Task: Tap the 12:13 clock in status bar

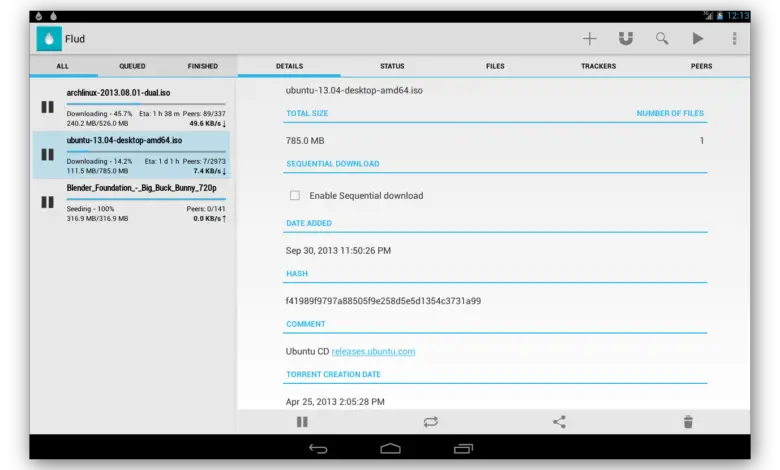Action: 738,16
